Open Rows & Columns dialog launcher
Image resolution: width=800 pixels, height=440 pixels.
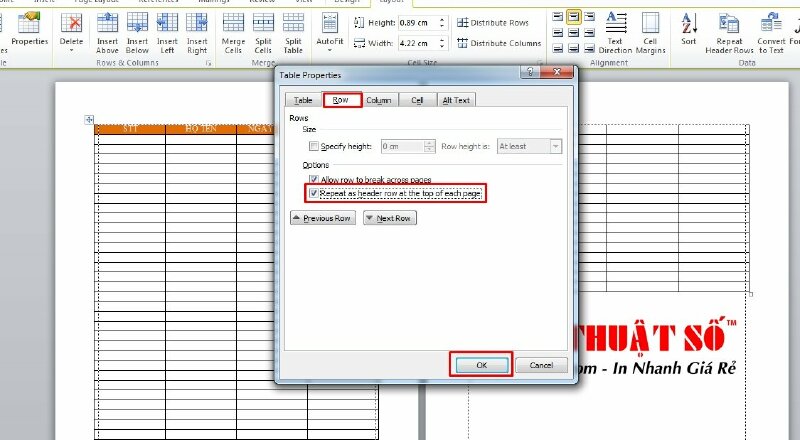(208, 63)
